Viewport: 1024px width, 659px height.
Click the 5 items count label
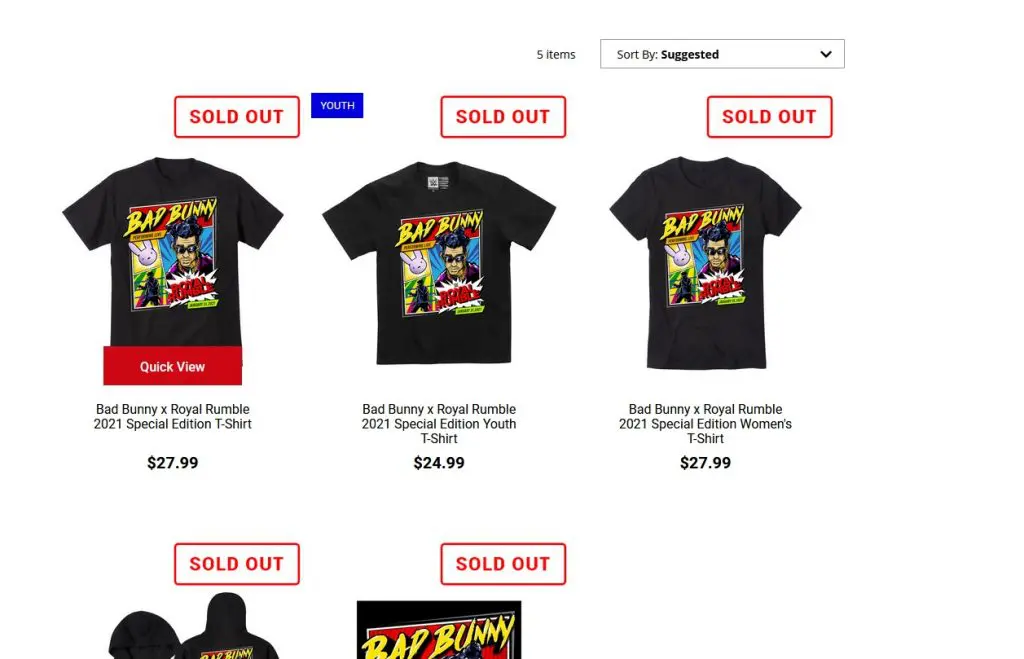[556, 55]
